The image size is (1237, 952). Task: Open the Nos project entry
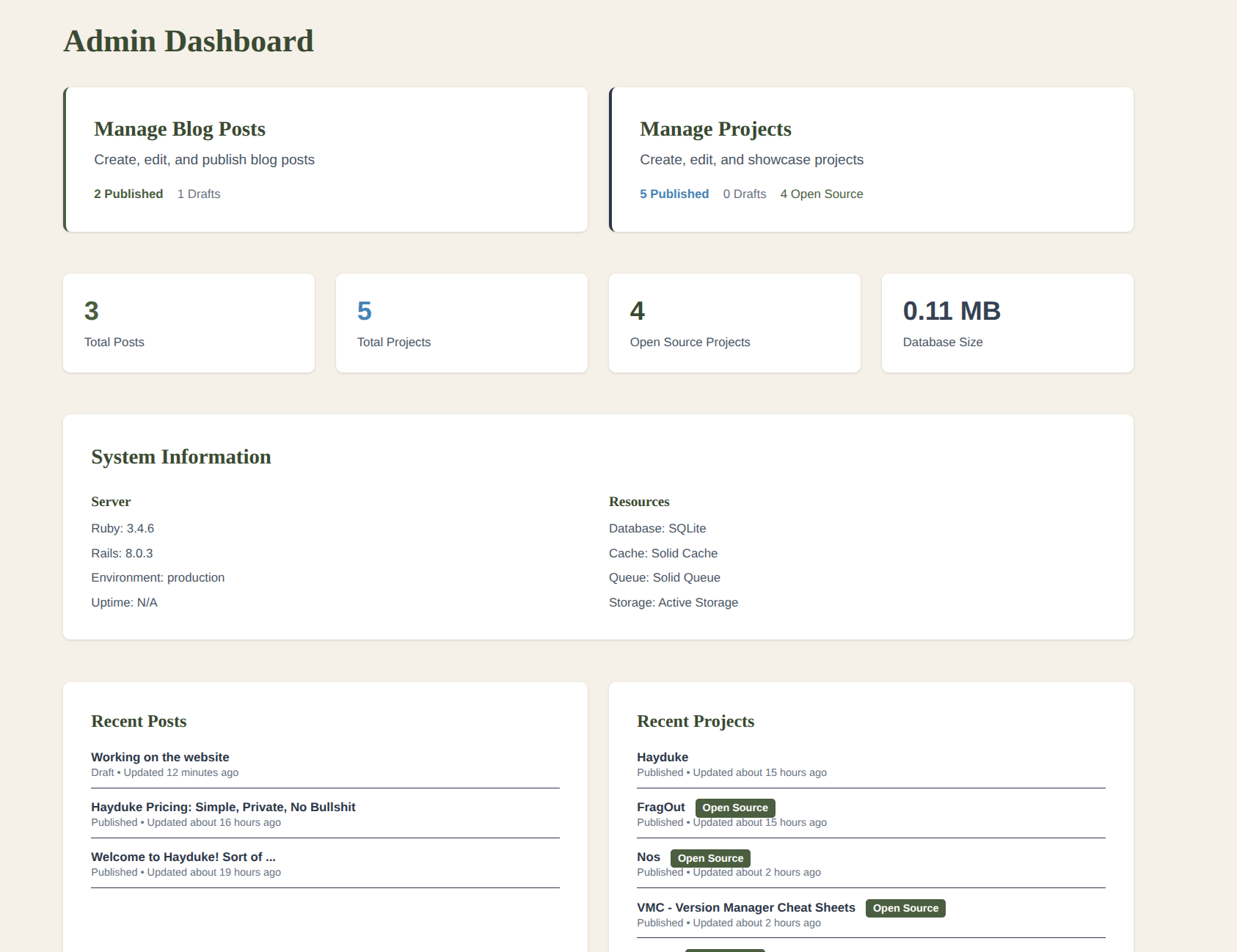(648, 857)
